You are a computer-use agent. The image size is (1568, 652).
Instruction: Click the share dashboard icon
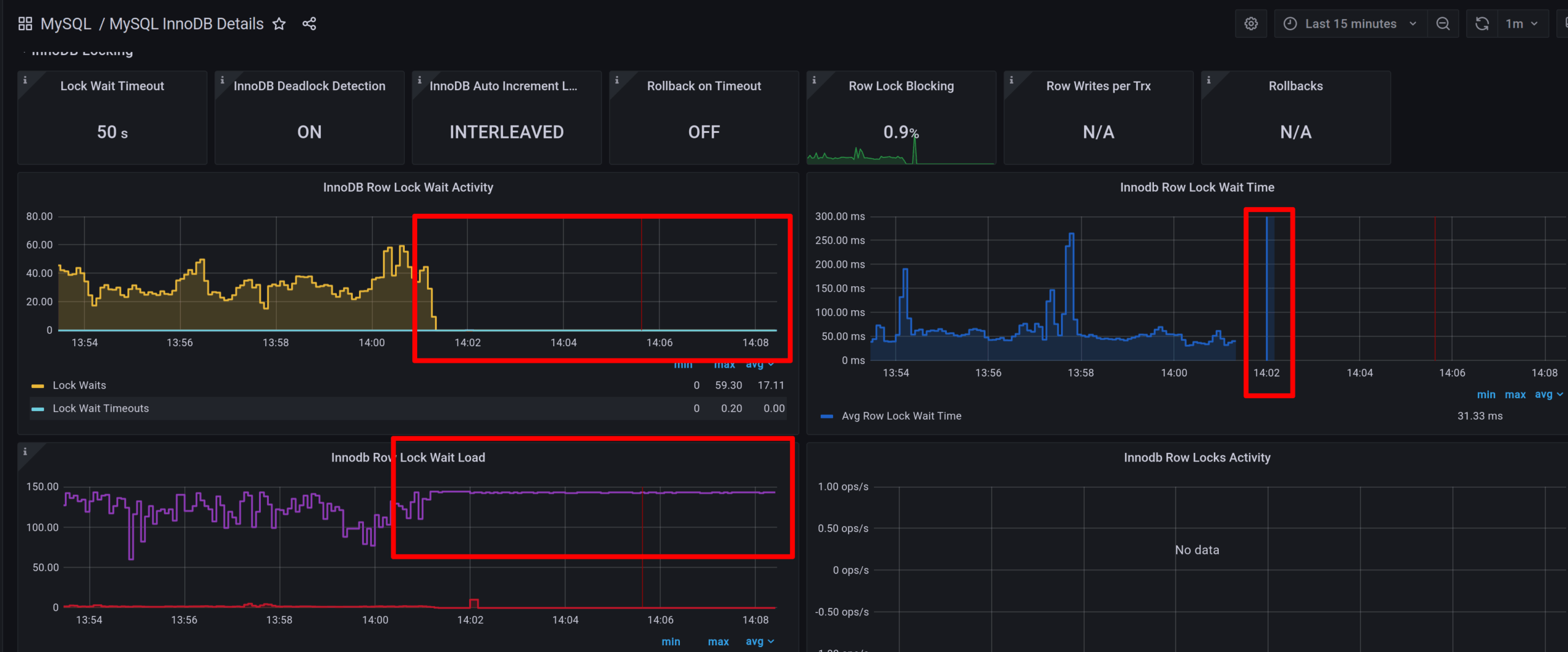click(309, 23)
